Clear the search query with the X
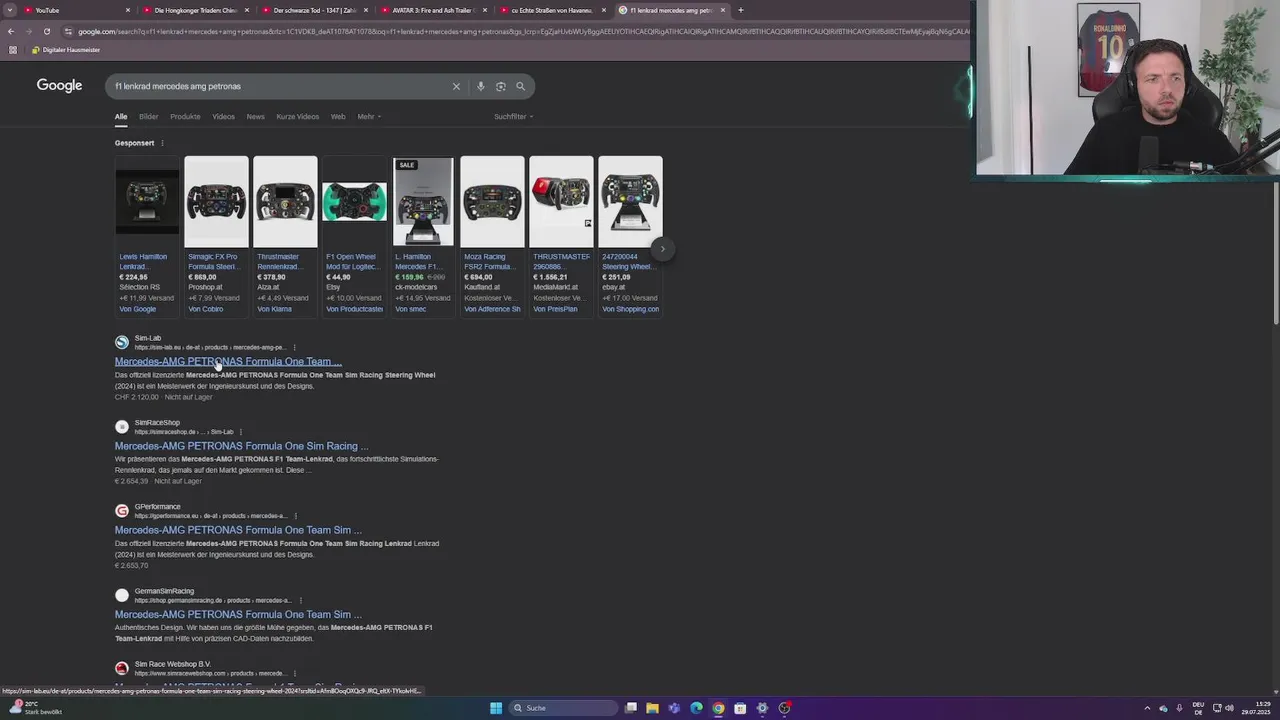1280x720 pixels. (x=456, y=86)
